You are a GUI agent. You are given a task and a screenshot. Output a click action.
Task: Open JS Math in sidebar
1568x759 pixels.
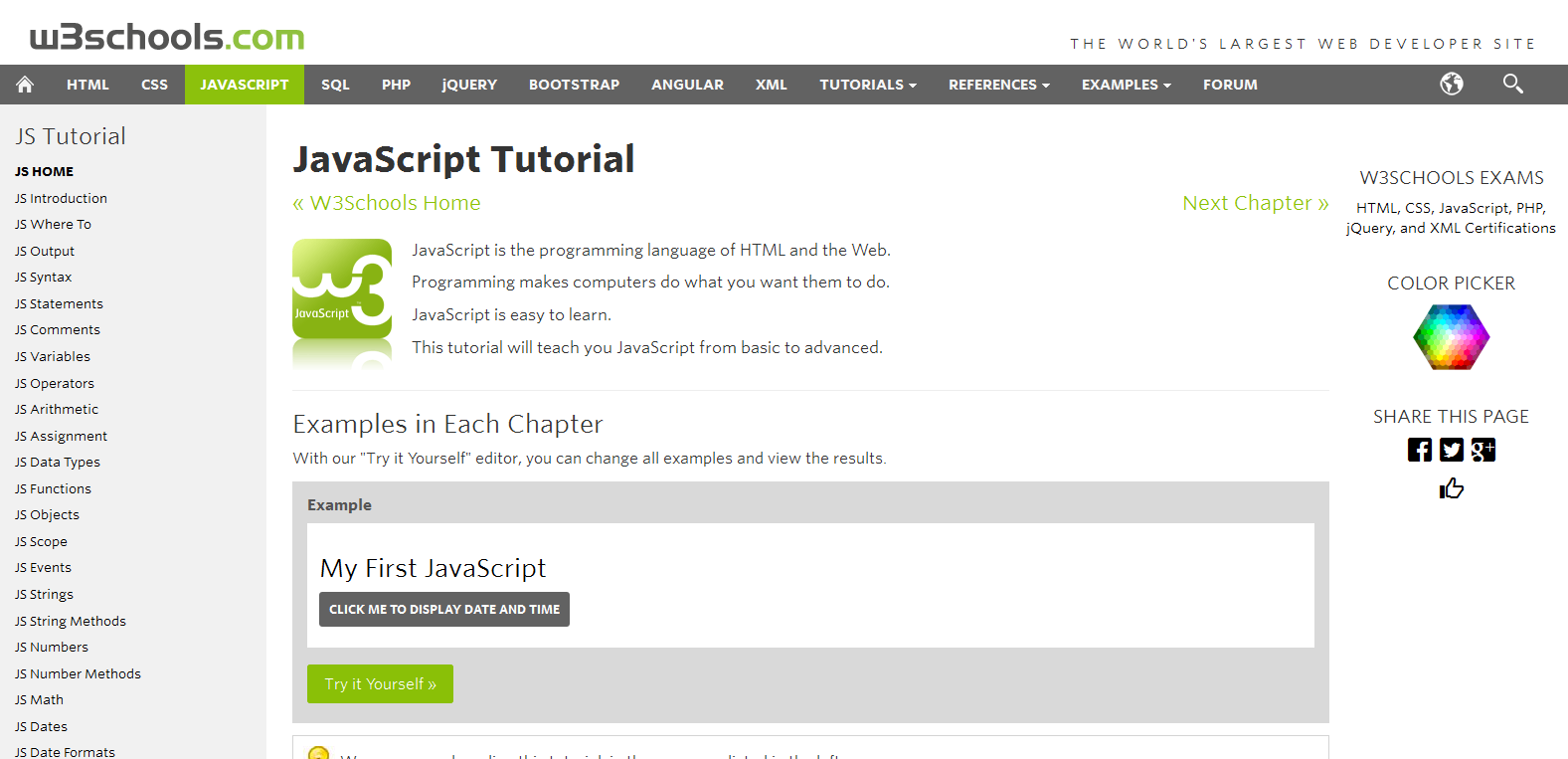coord(39,699)
